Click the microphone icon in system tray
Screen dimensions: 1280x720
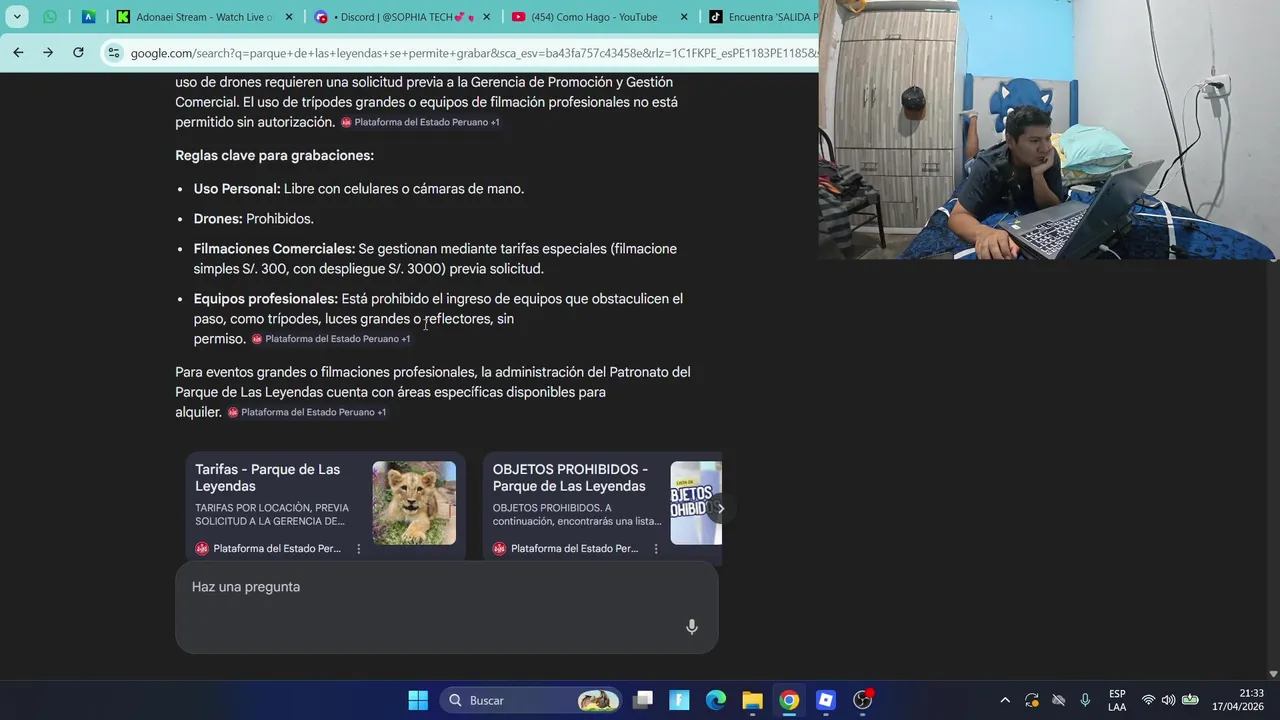tap(1085, 700)
